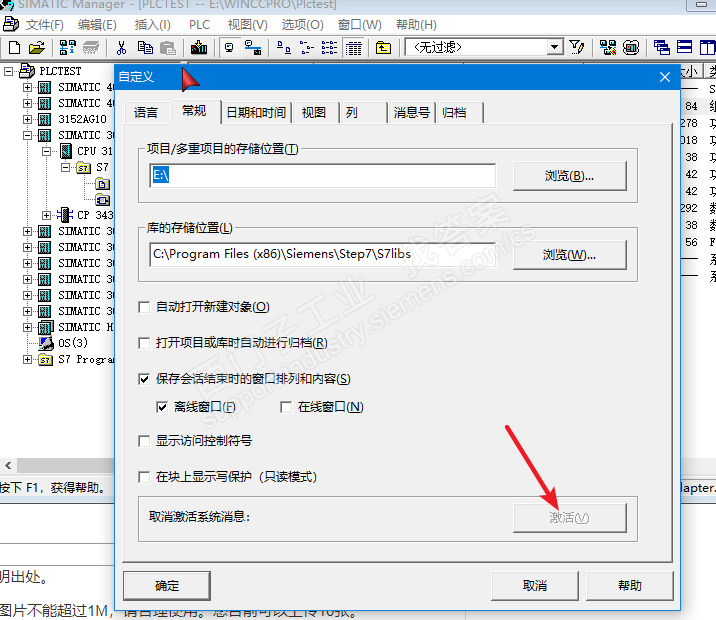Expand the CP 343 tree node
Viewport: 716px width, 620px height.
[x=47, y=215]
